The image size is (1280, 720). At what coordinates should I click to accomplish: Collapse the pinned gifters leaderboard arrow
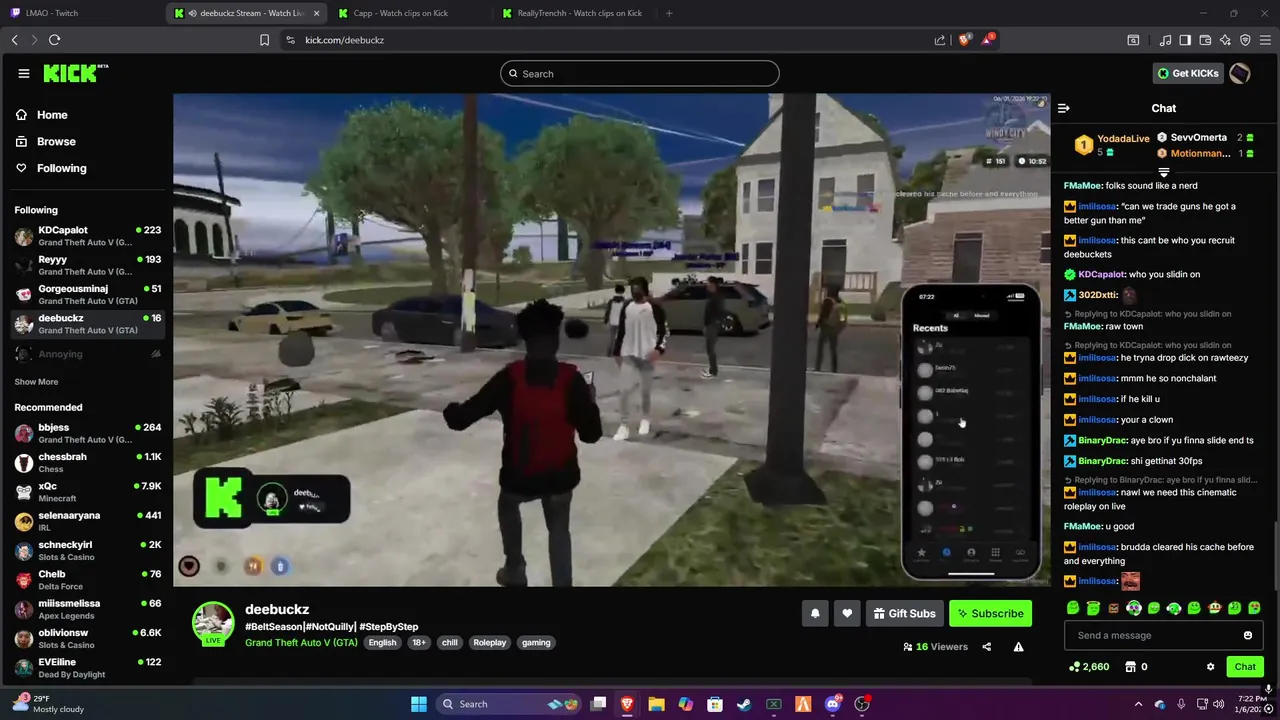tap(1163, 172)
